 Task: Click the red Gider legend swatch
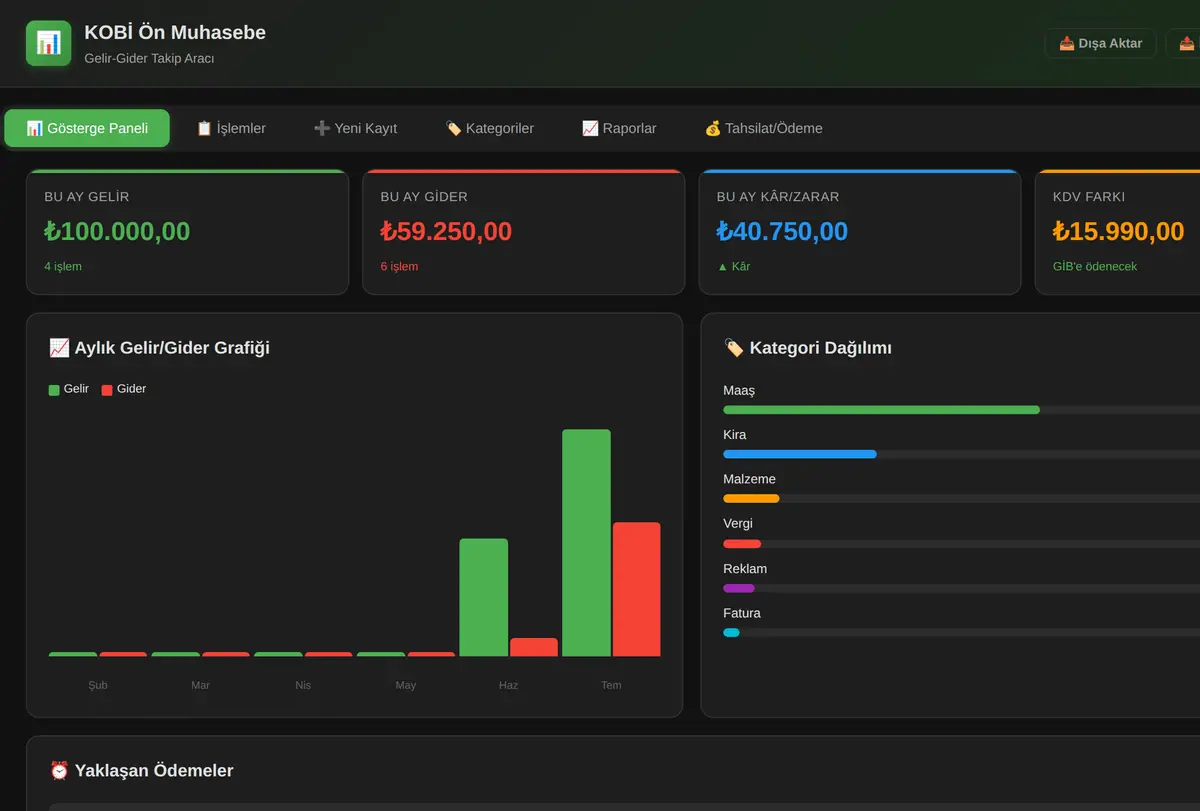[107, 390]
